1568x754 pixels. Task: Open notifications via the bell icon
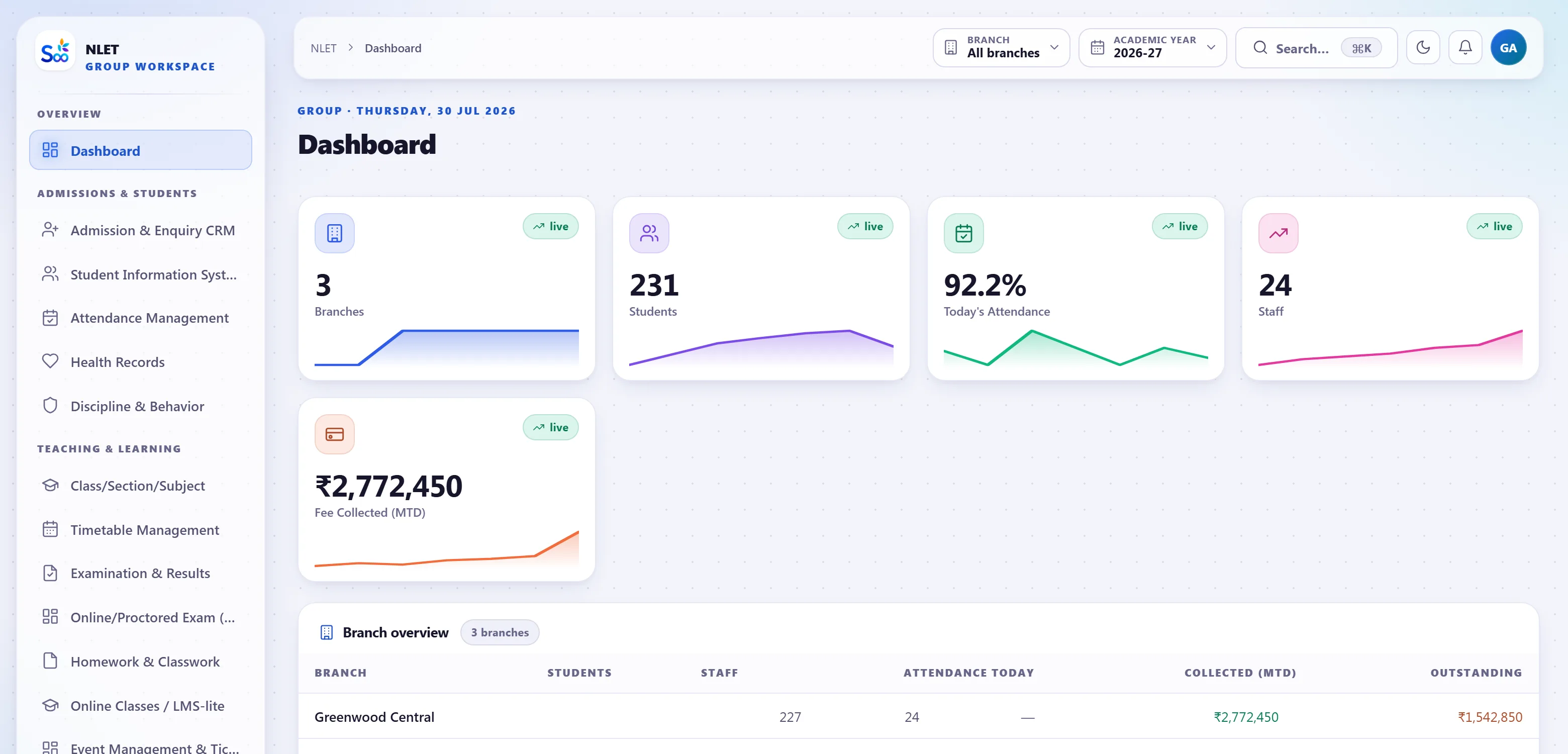(x=1466, y=48)
